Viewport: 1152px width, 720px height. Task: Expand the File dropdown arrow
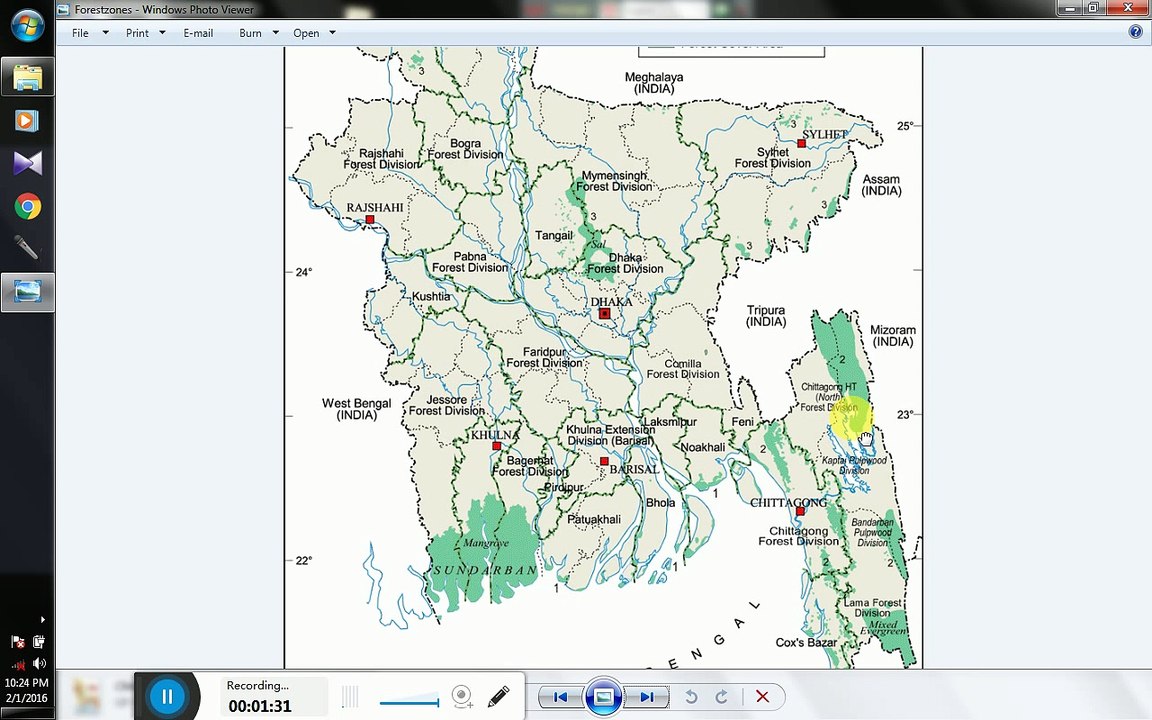click(105, 32)
